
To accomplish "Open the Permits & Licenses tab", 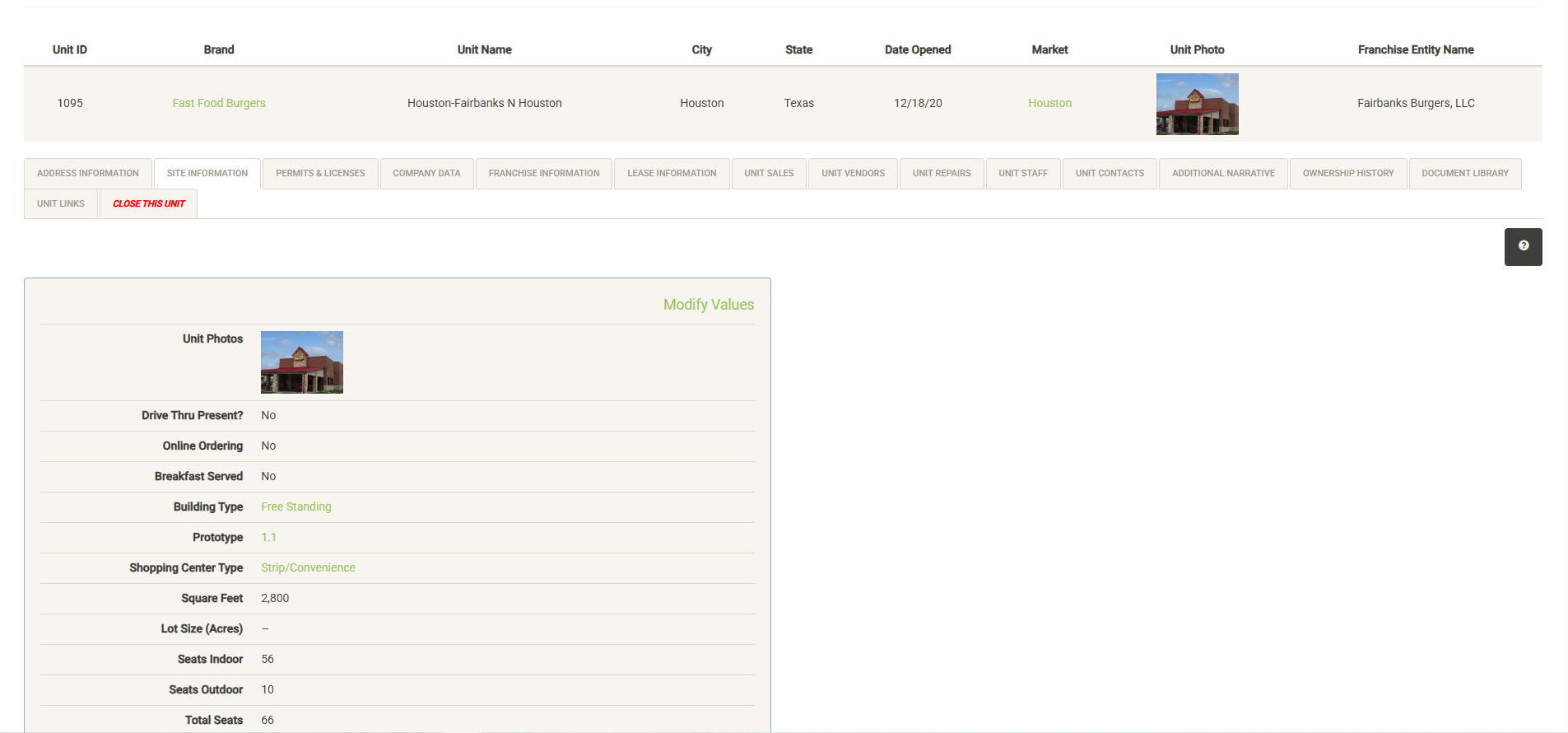I will (x=320, y=174).
